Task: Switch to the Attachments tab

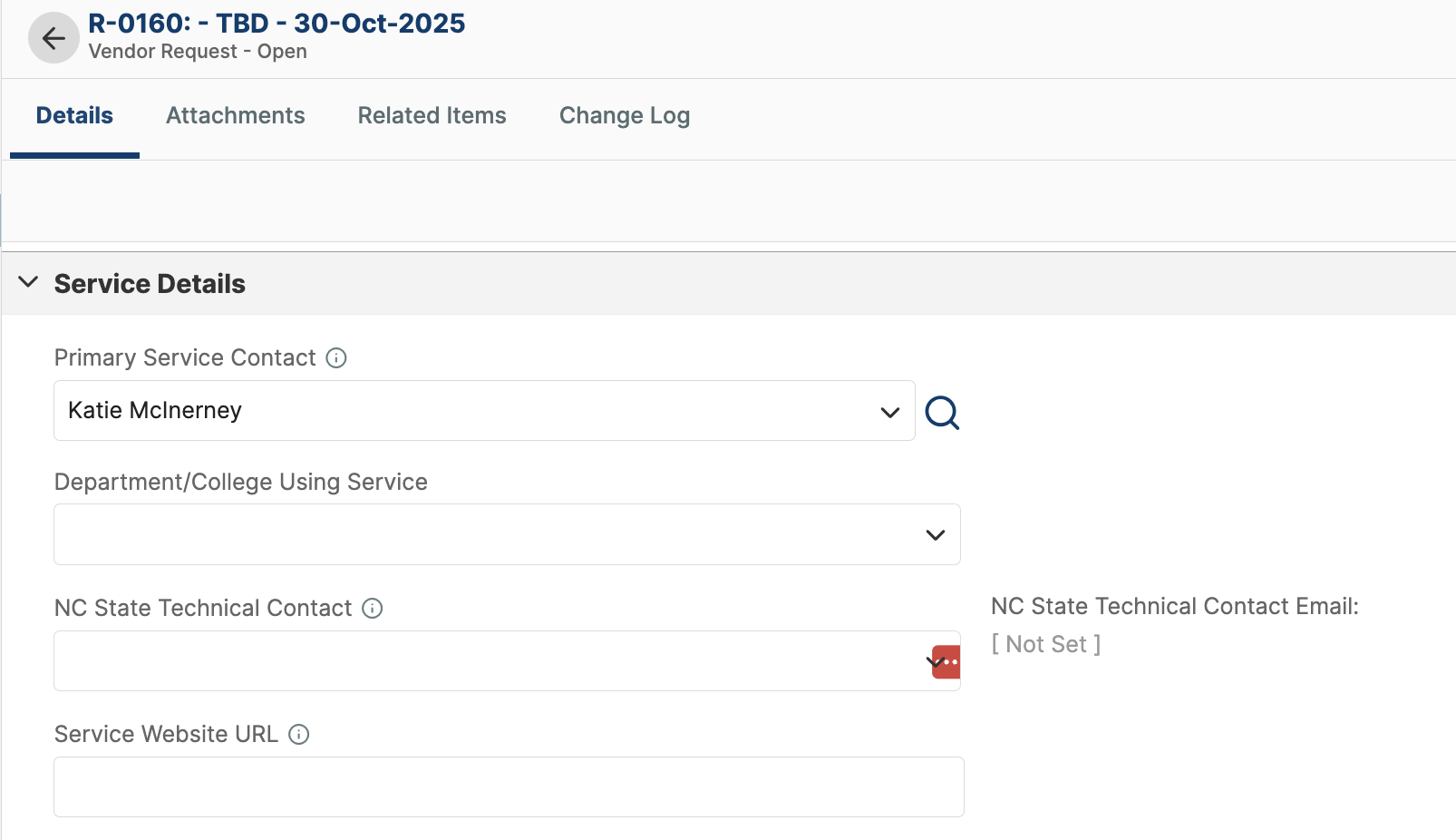Action: point(235,115)
